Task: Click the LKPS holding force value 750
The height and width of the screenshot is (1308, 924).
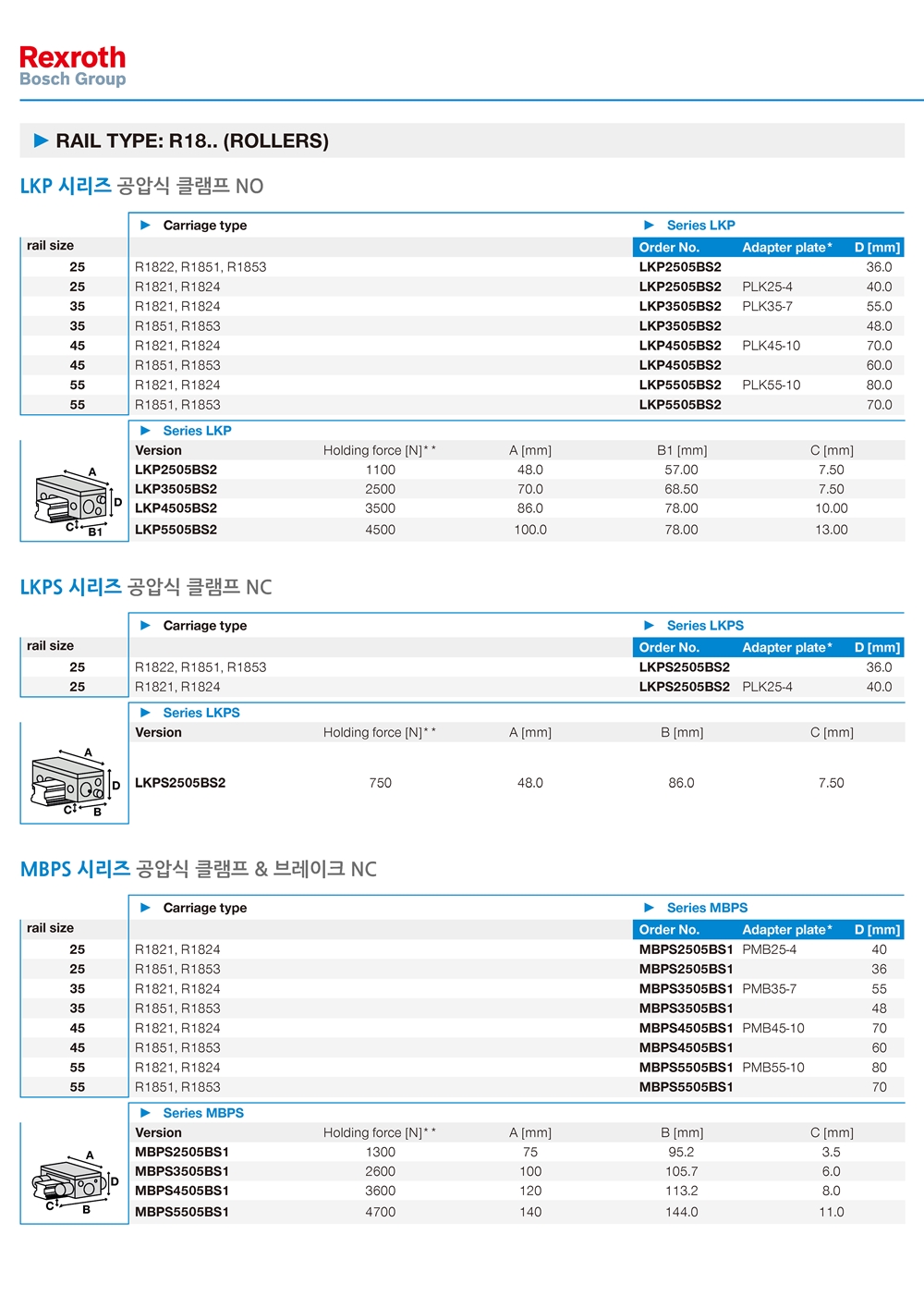Action: [380, 783]
